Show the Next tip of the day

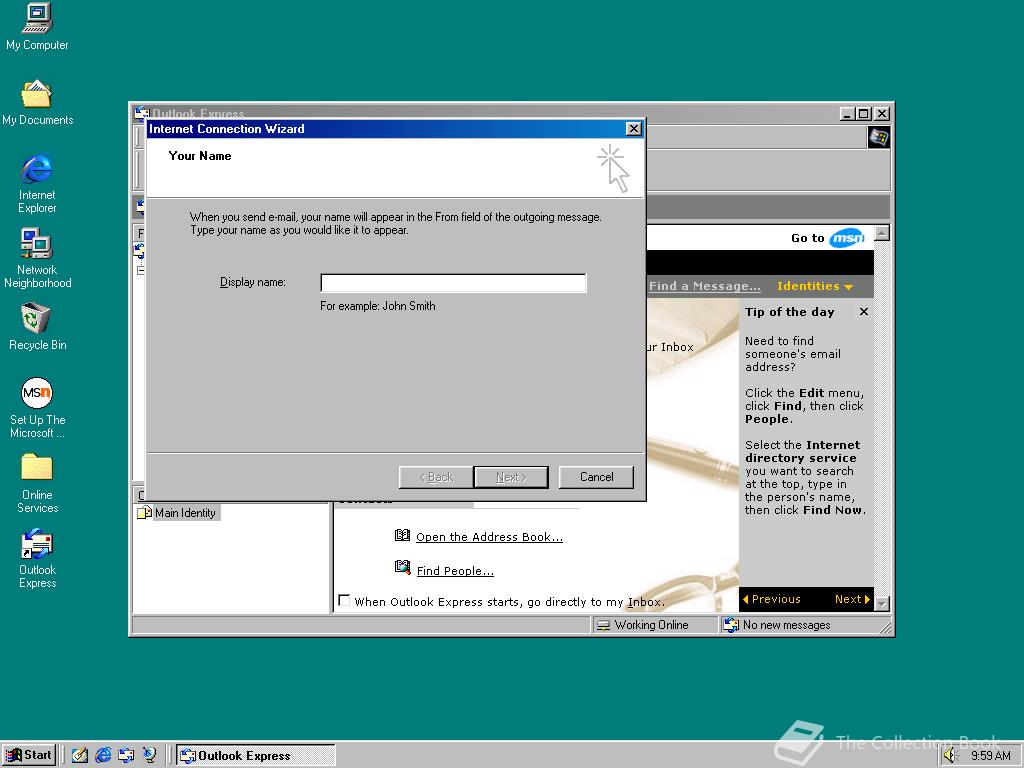point(852,599)
